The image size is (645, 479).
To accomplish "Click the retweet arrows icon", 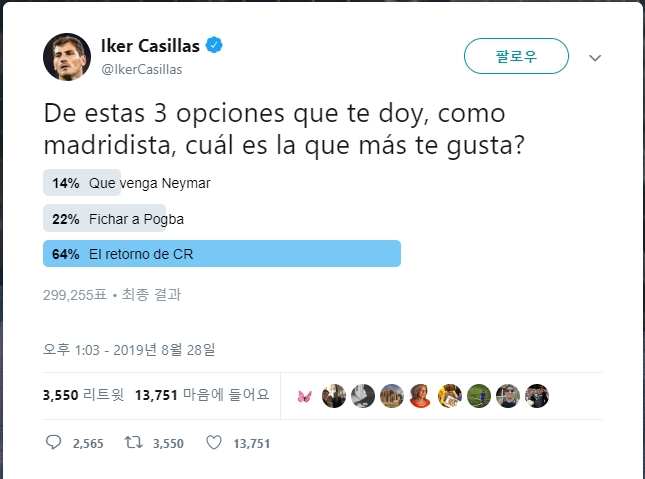I will coord(134,443).
